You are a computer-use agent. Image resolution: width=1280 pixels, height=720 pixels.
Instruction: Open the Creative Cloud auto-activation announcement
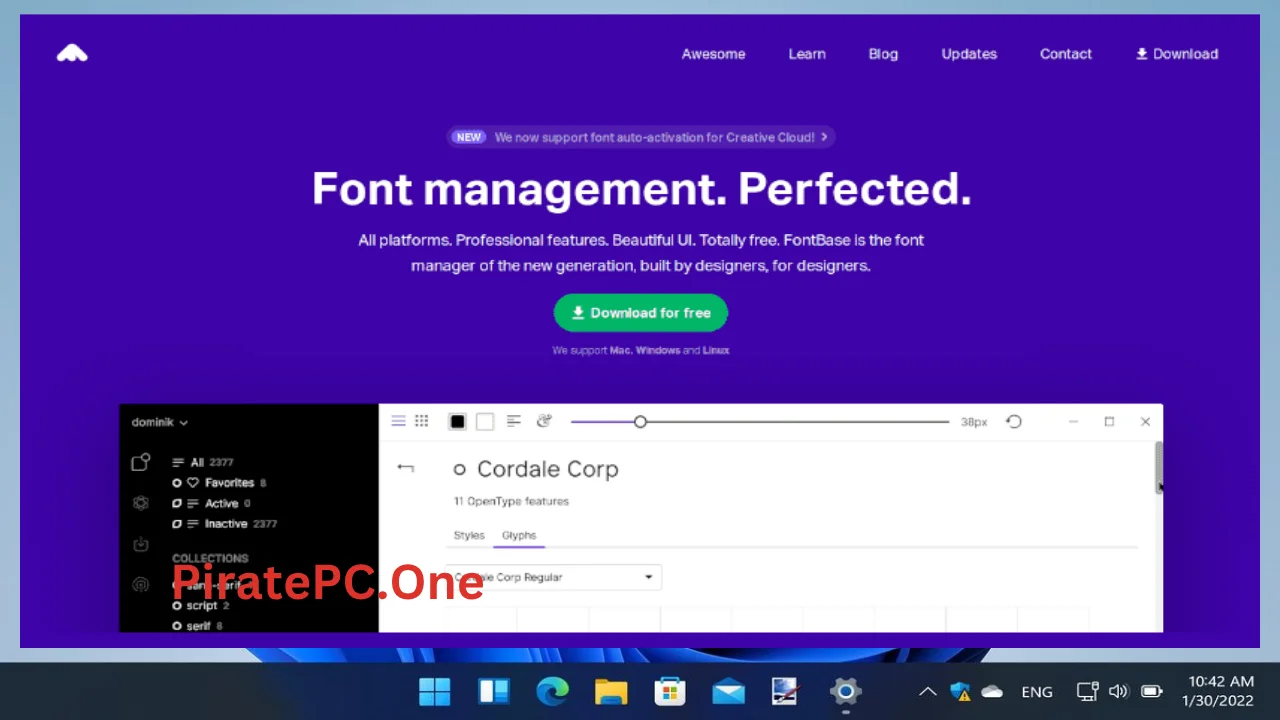[641, 137]
